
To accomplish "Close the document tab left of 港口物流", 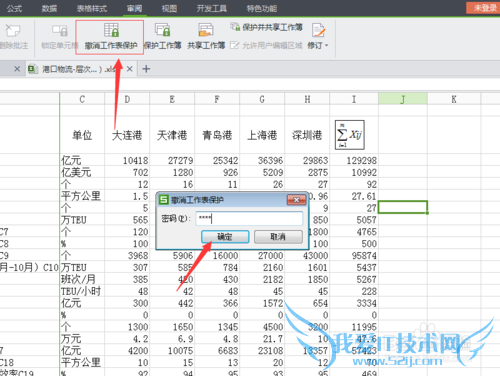I will [17, 69].
